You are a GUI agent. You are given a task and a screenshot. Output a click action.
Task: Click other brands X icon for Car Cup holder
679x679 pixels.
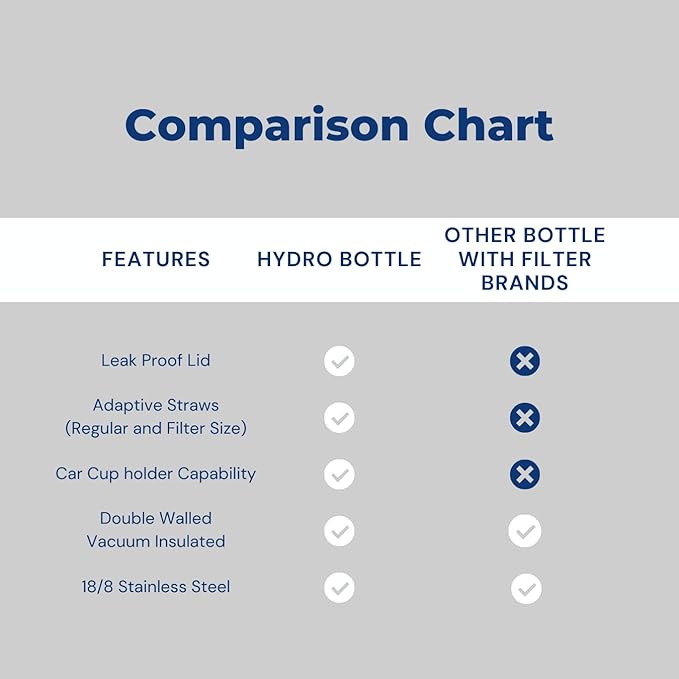(525, 474)
